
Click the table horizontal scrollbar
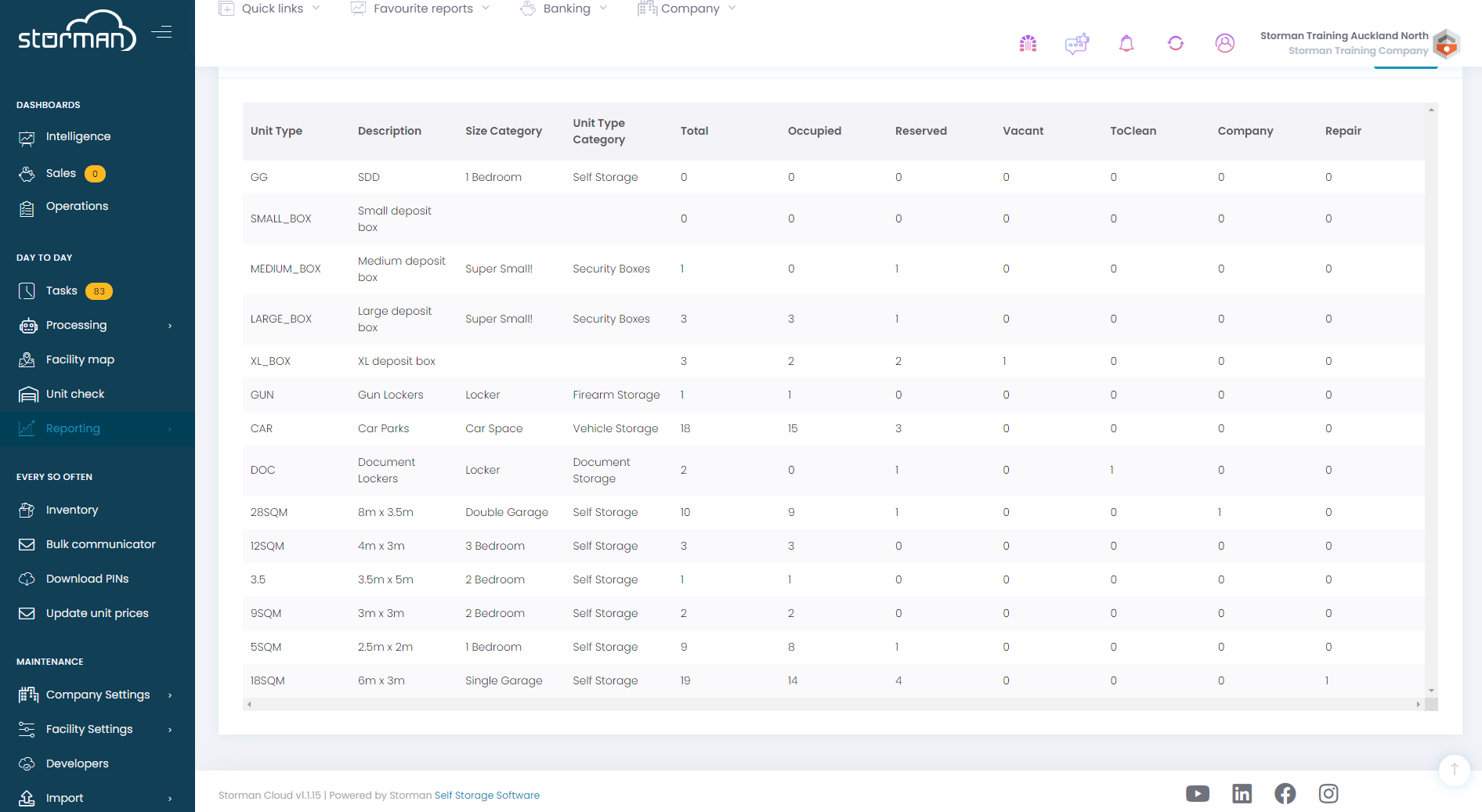[833, 705]
